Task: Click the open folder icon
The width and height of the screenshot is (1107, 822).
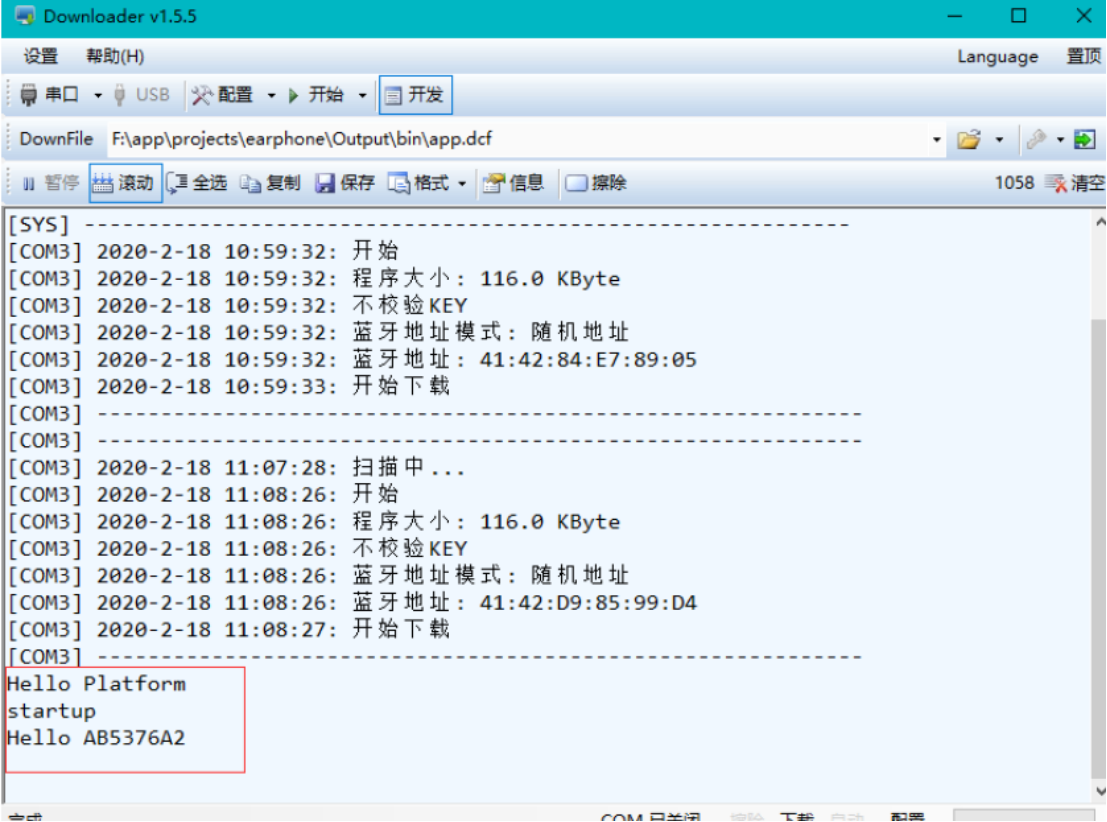Action: click(x=969, y=140)
